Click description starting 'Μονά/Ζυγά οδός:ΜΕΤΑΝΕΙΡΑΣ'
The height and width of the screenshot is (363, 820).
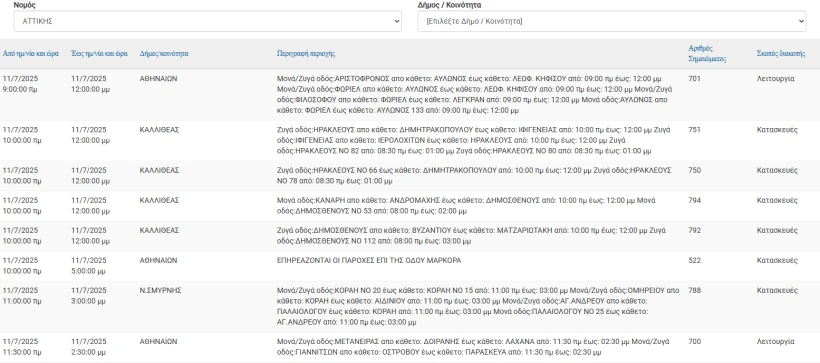point(474,347)
